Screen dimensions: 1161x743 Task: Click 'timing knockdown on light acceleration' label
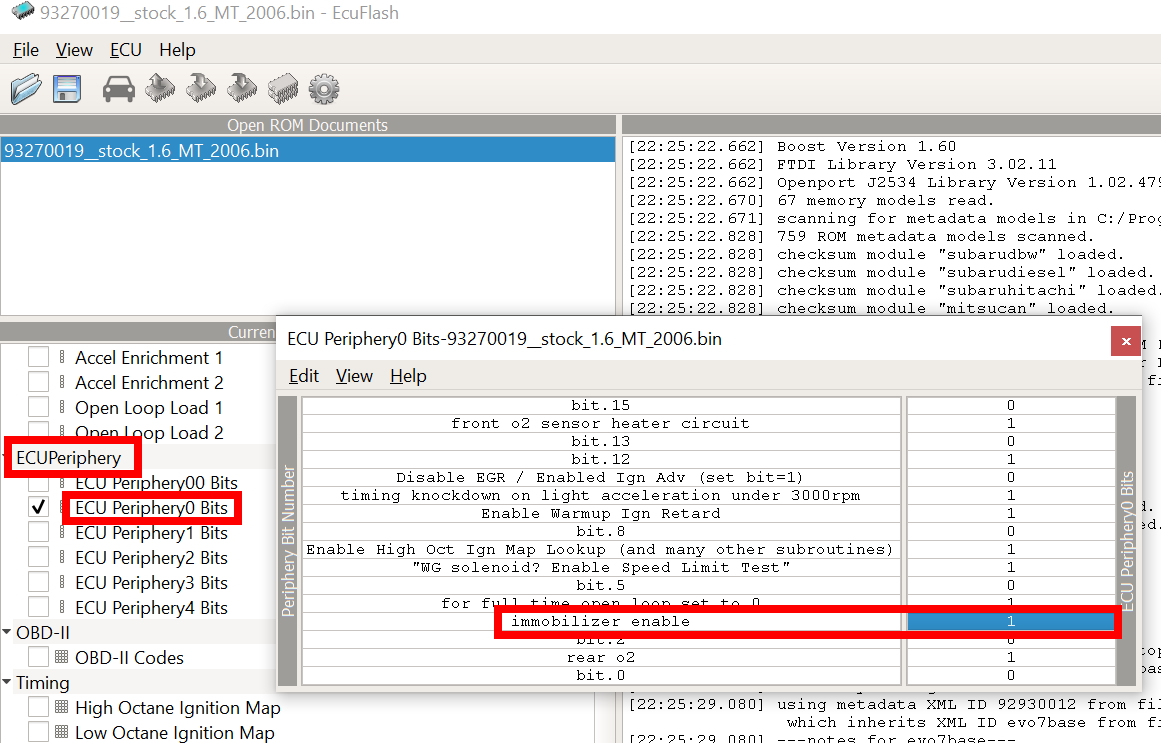point(600,496)
